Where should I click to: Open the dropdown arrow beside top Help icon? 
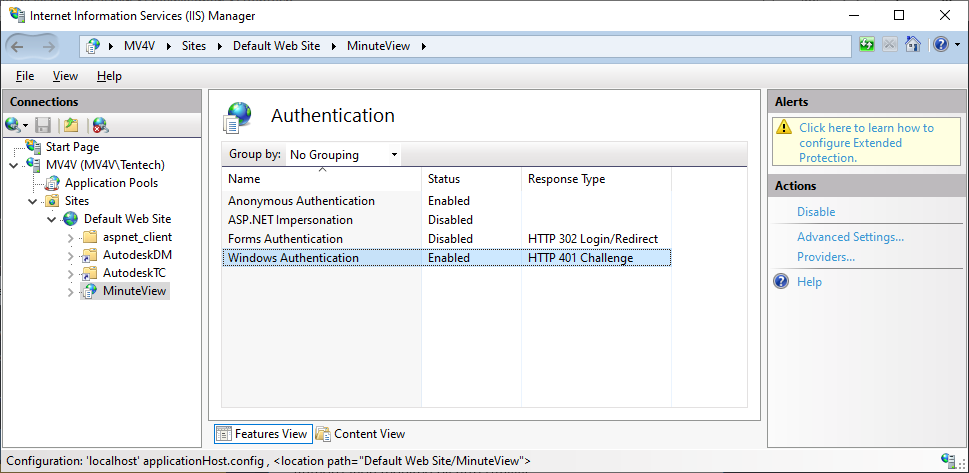coord(957,45)
